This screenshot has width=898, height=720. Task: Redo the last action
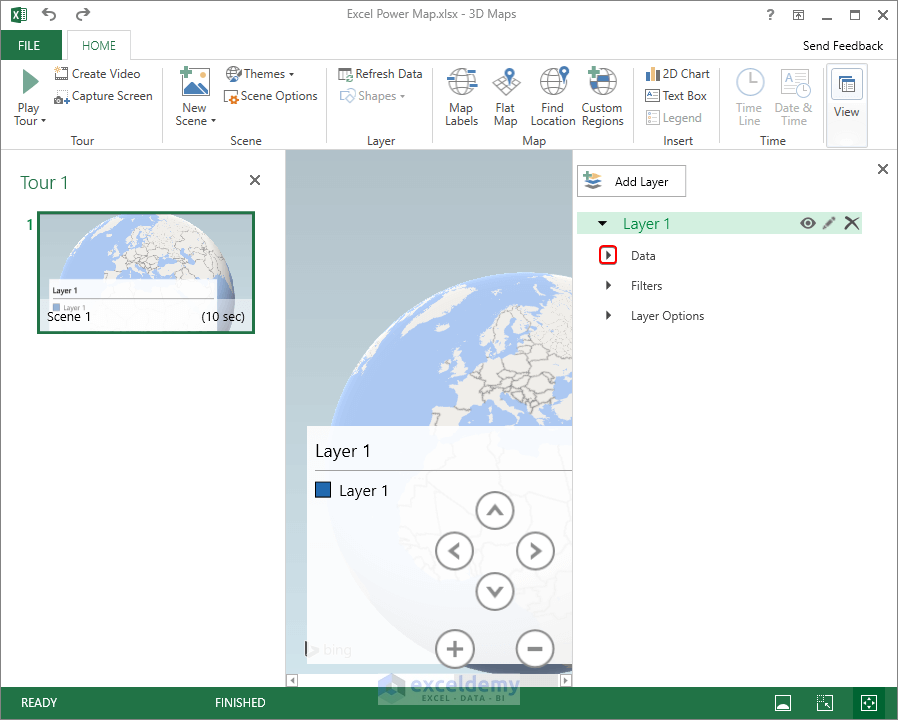tap(83, 14)
